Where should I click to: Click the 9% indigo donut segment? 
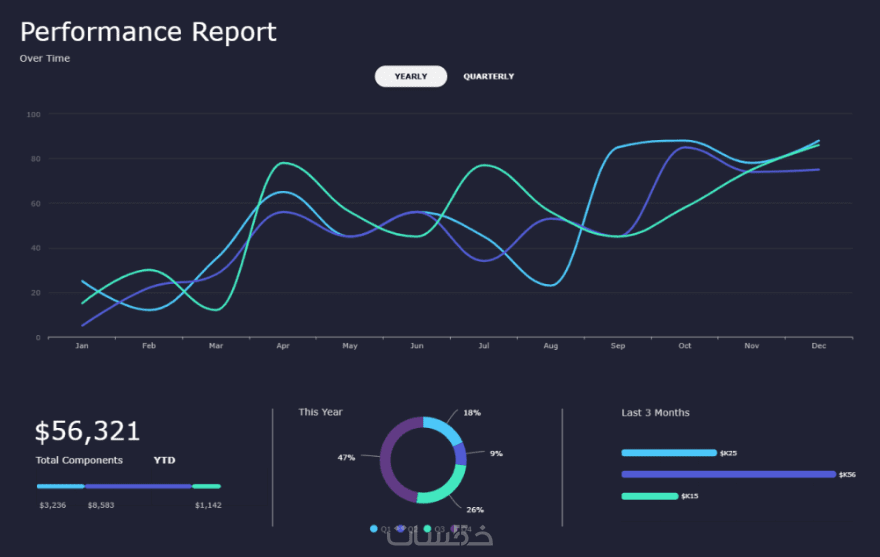coord(460,454)
